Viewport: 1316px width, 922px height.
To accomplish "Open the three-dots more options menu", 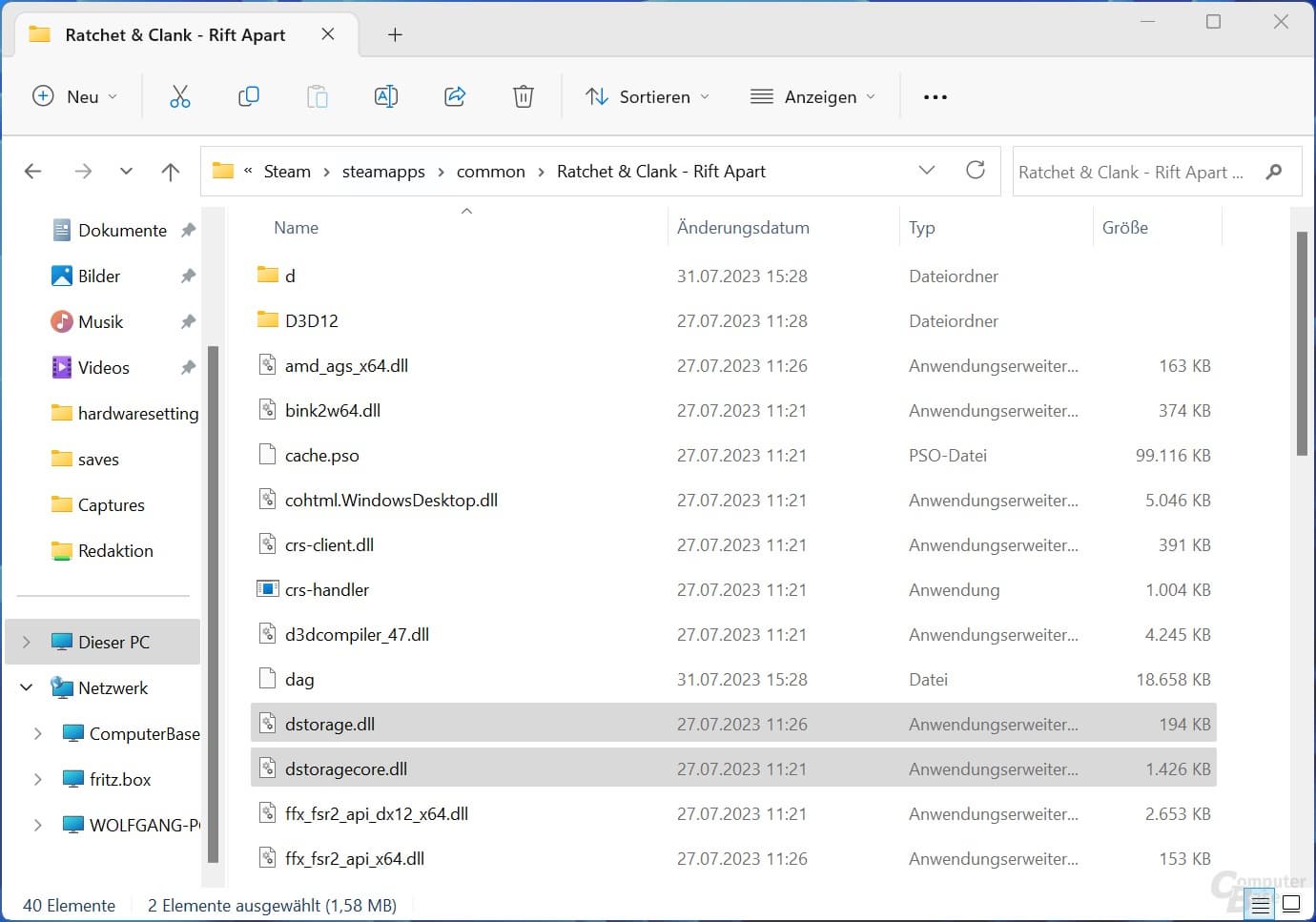I will click(936, 96).
